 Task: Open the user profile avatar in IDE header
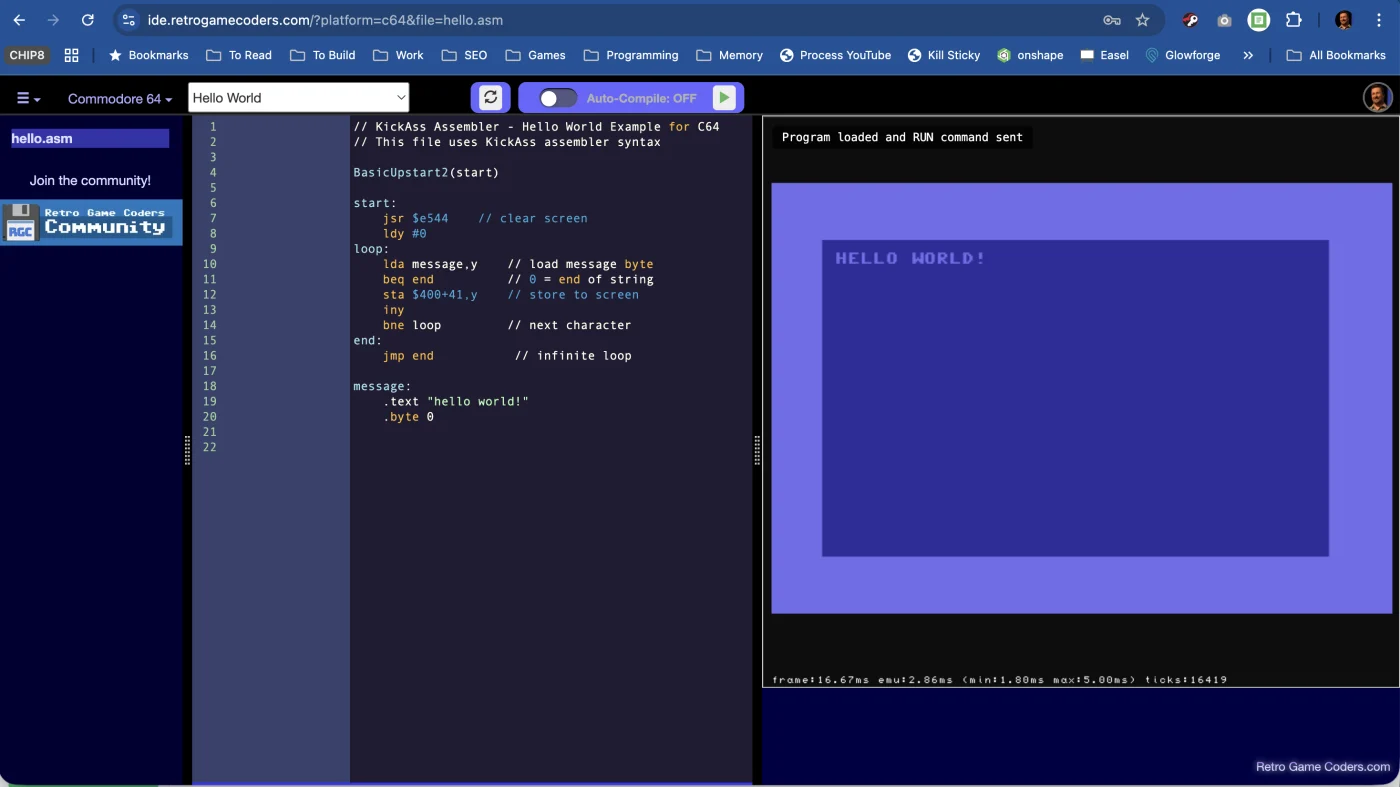coord(1378,97)
